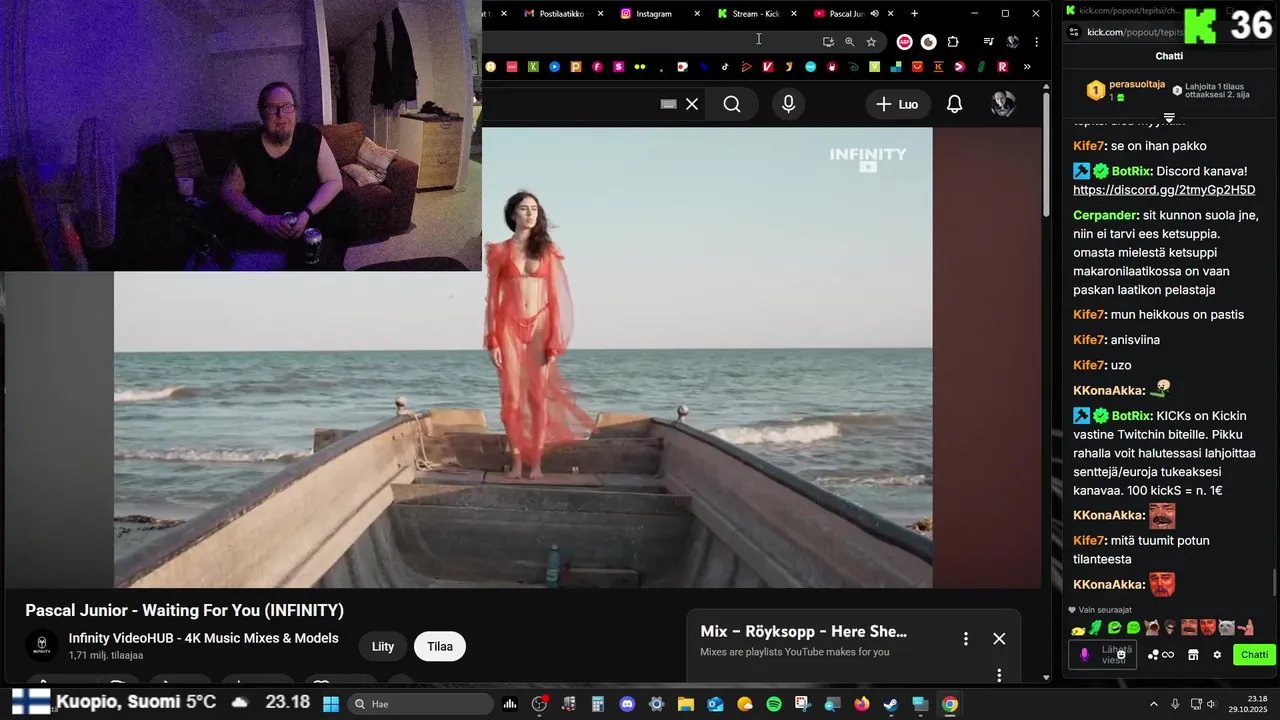The height and width of the screenshot is (720, 1280).
Task: Click the YouTube search magnifier button
Action: 732,104
